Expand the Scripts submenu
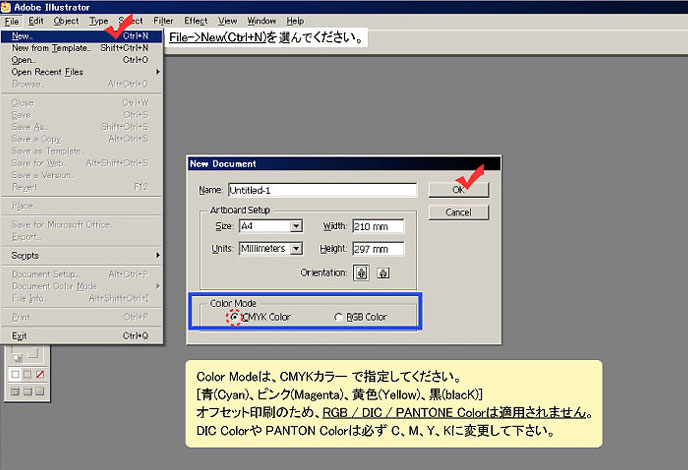 click(82, 255)
